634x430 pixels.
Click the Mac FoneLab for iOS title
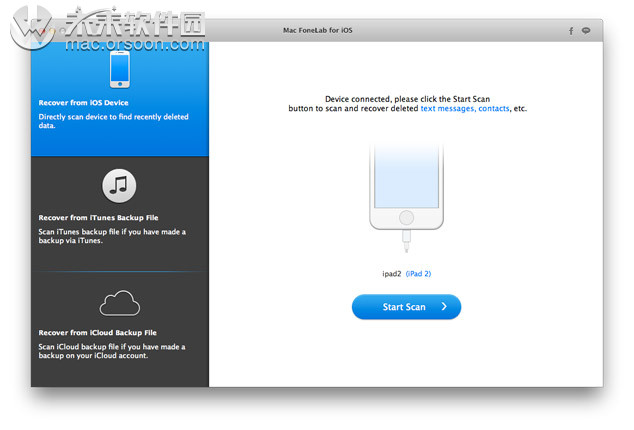(317, 30)
